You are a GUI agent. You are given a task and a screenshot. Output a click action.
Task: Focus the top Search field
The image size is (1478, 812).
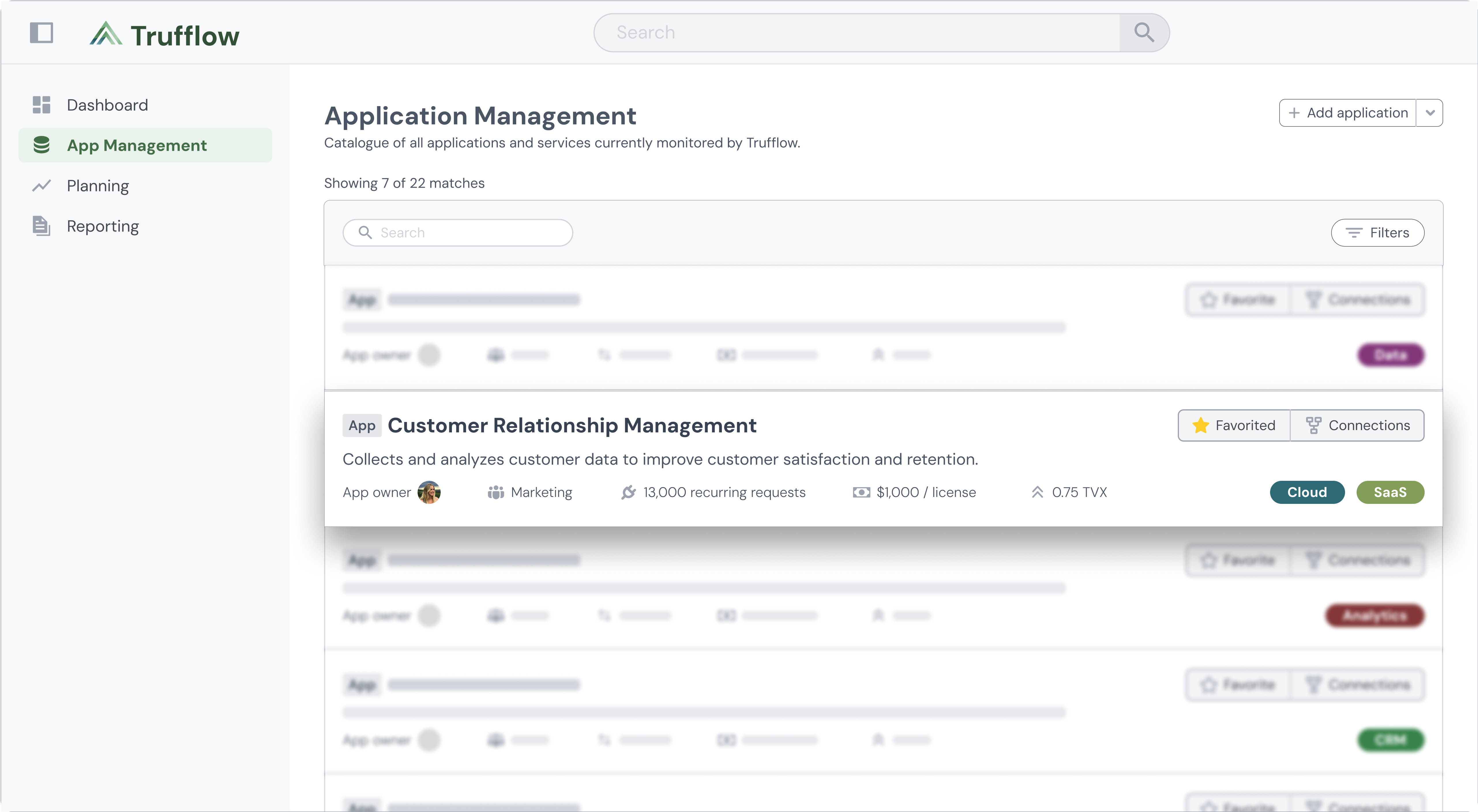[857, 33]
